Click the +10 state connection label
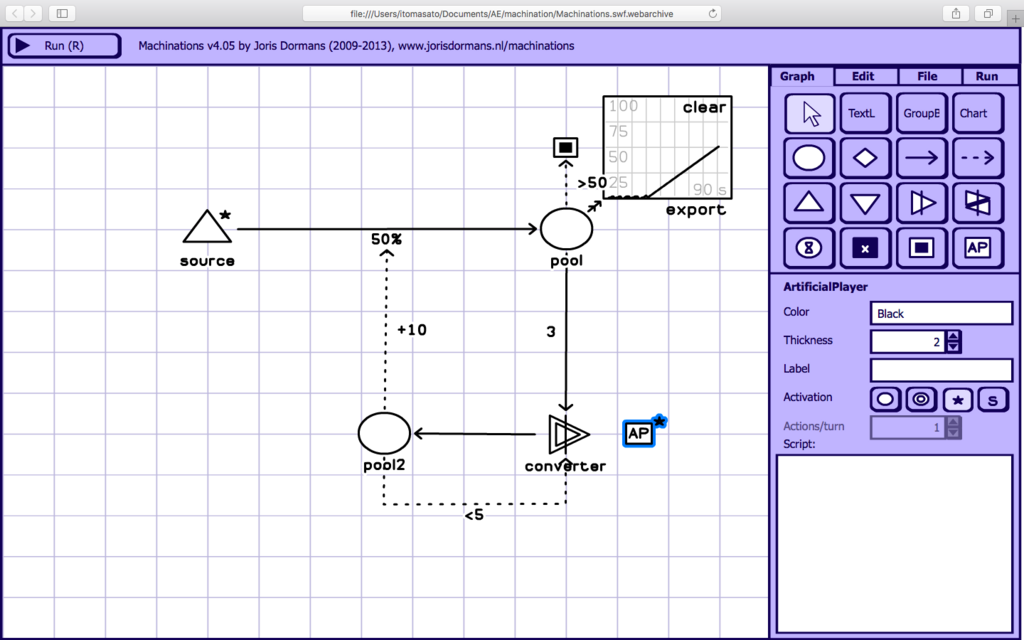This screenshot has width=1024, height=640. (x=412, y=330)
